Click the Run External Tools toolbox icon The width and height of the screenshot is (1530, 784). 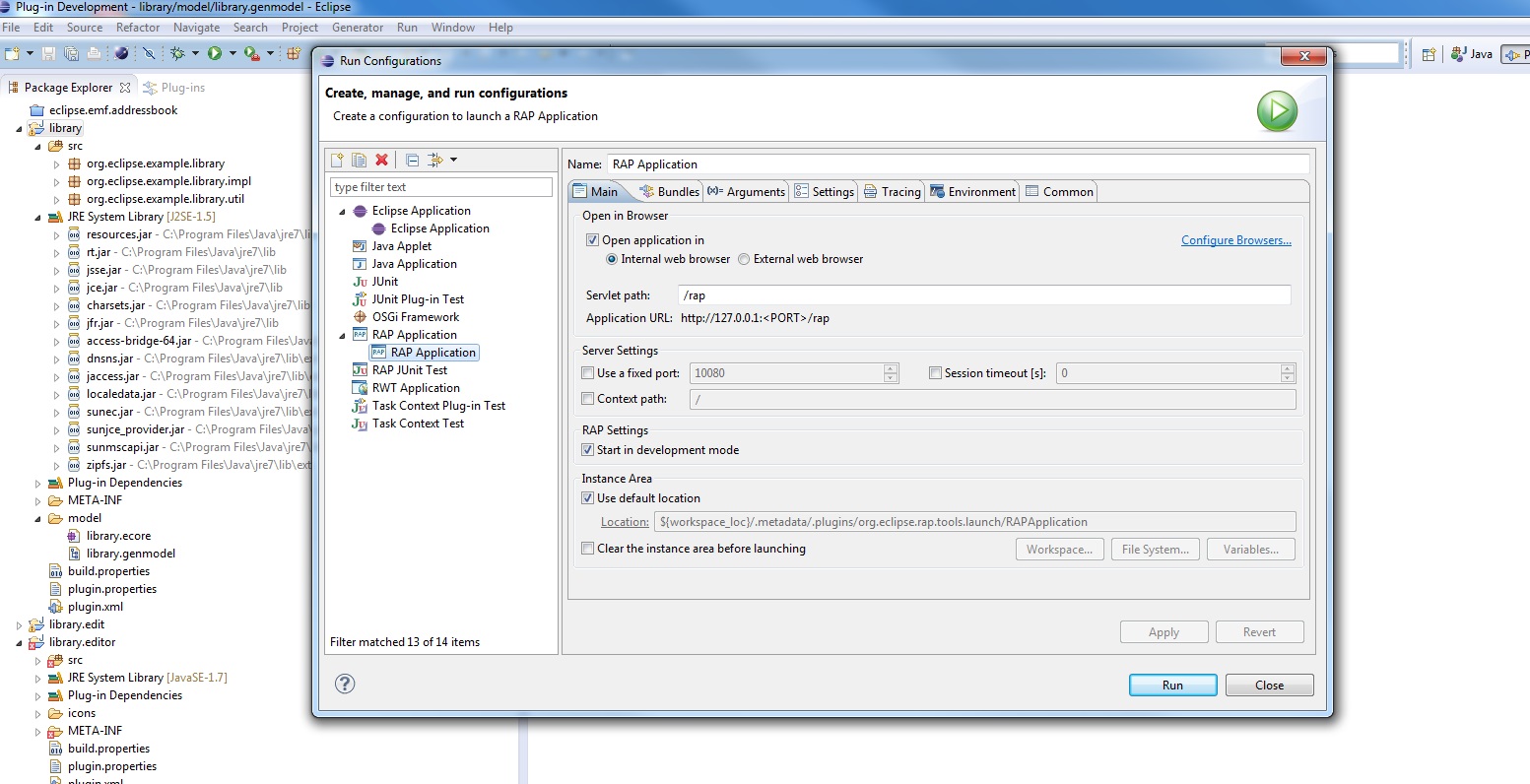[251, 53]
